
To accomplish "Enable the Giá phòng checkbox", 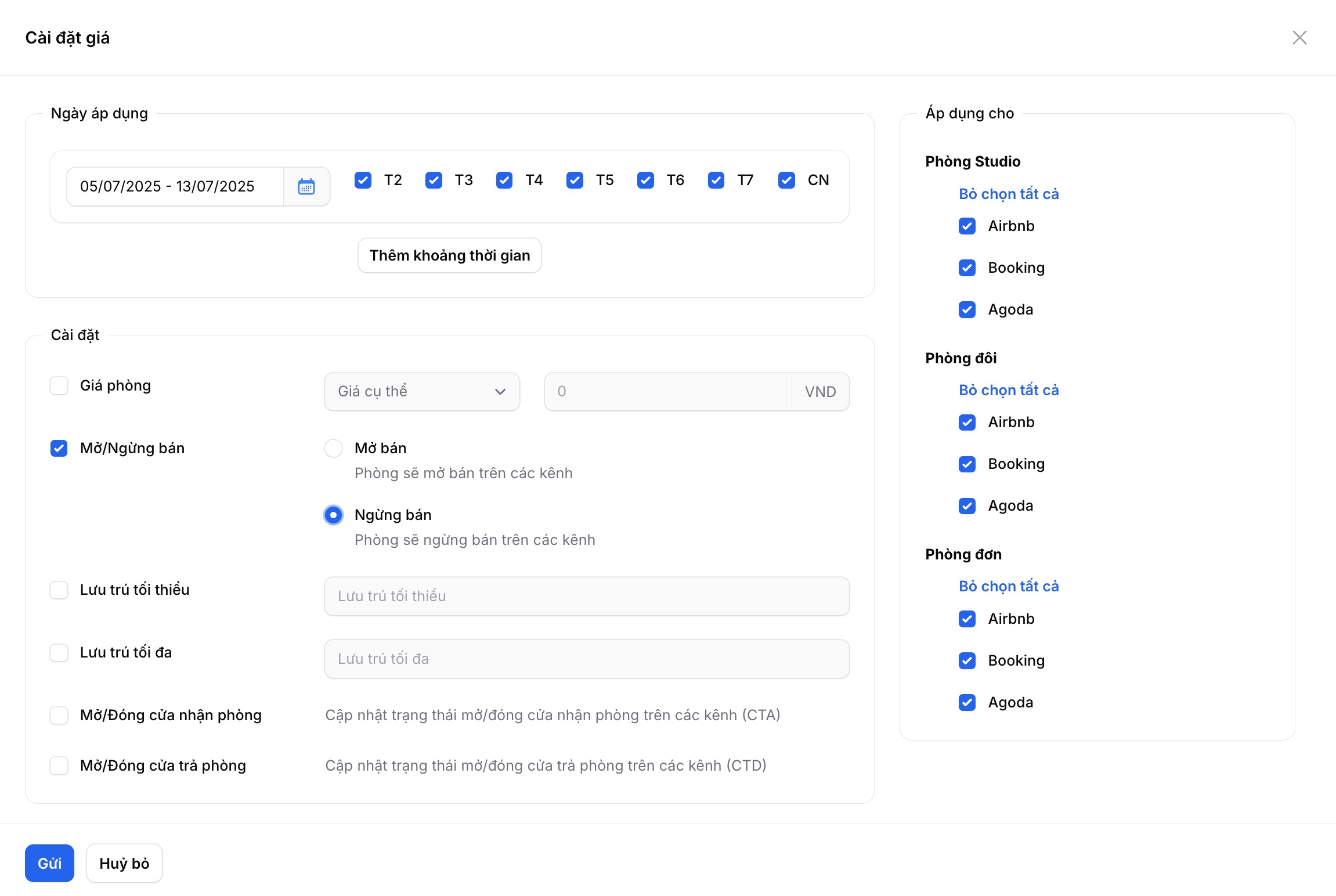I will click(59, 385).
